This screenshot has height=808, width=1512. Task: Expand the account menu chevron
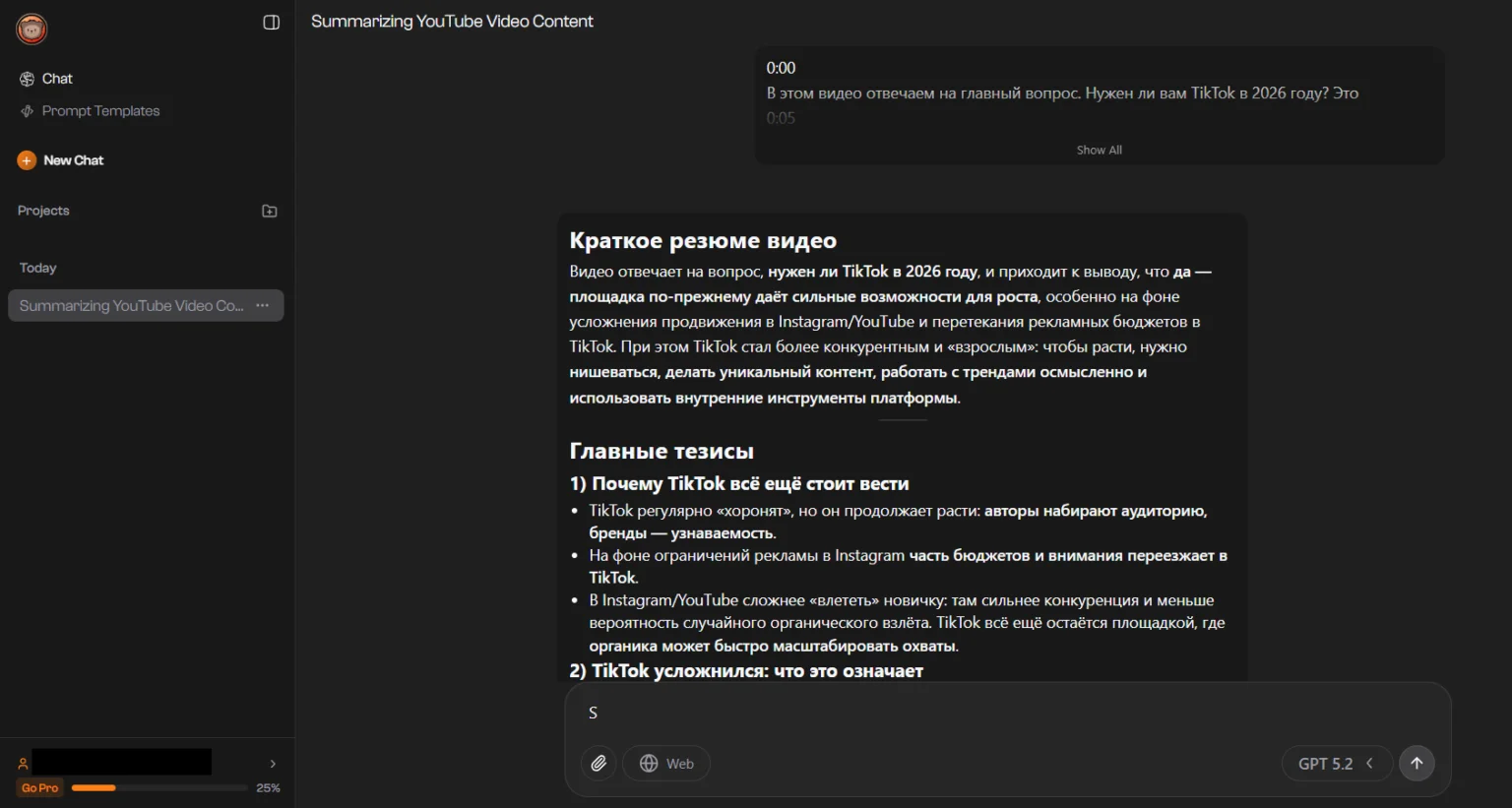273,764
